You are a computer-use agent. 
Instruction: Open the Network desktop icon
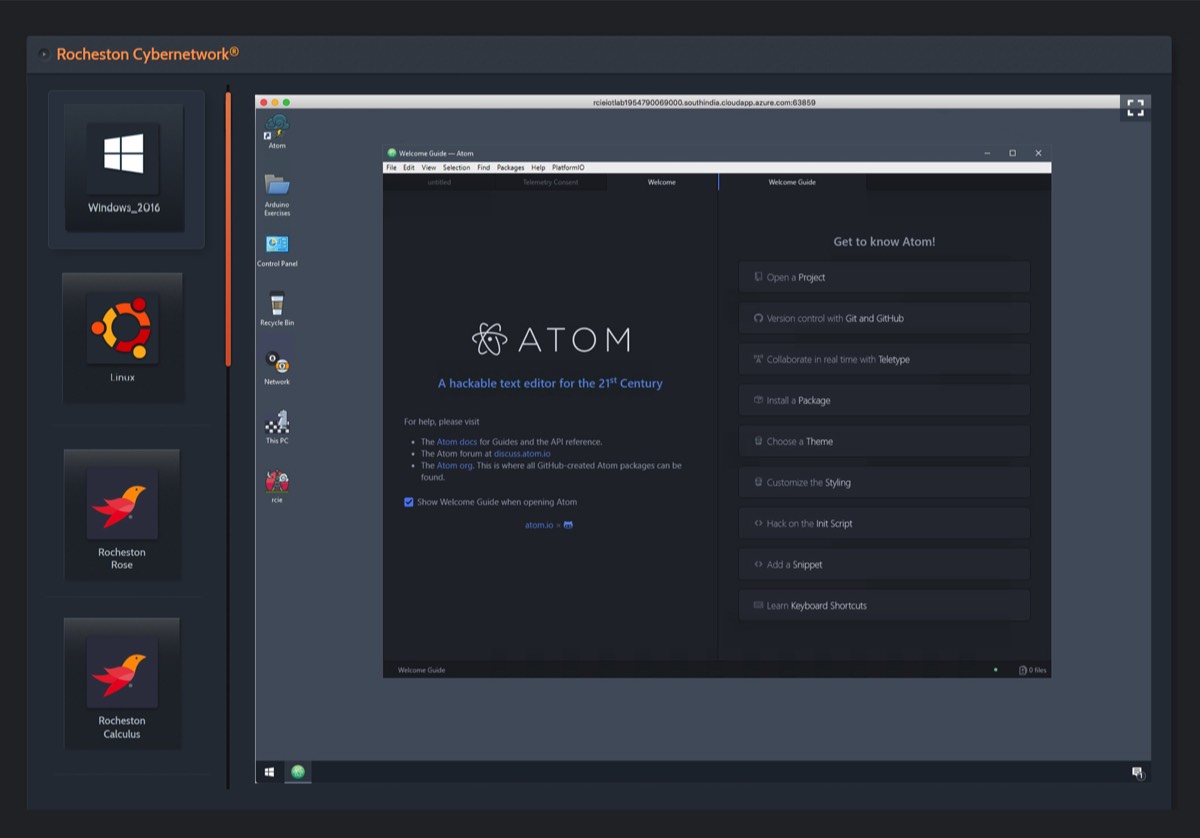click(x=277, y=368)
